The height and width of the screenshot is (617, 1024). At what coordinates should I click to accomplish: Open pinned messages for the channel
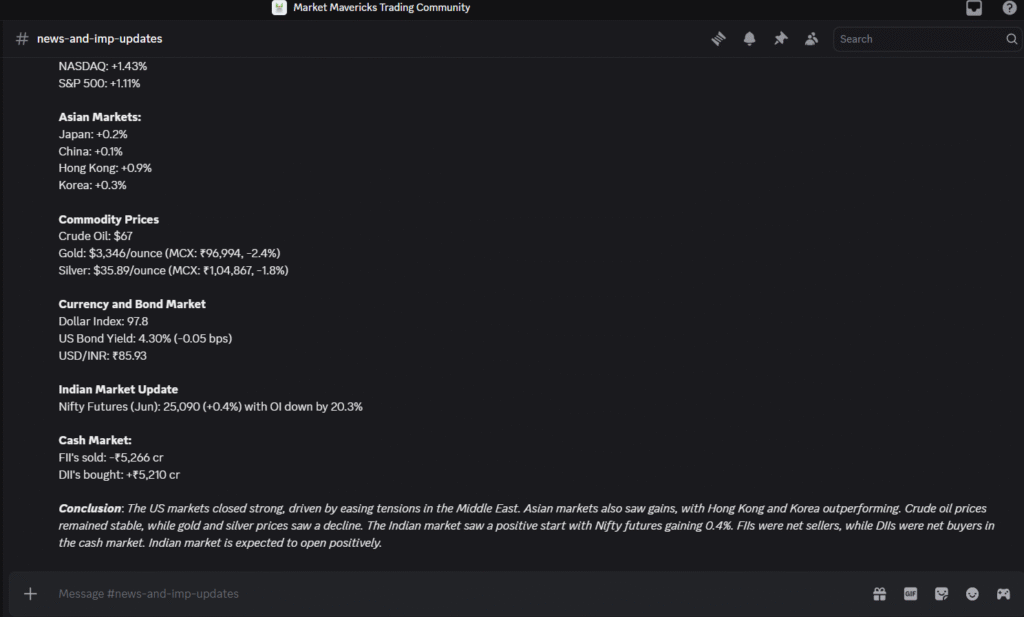(780, 38)
